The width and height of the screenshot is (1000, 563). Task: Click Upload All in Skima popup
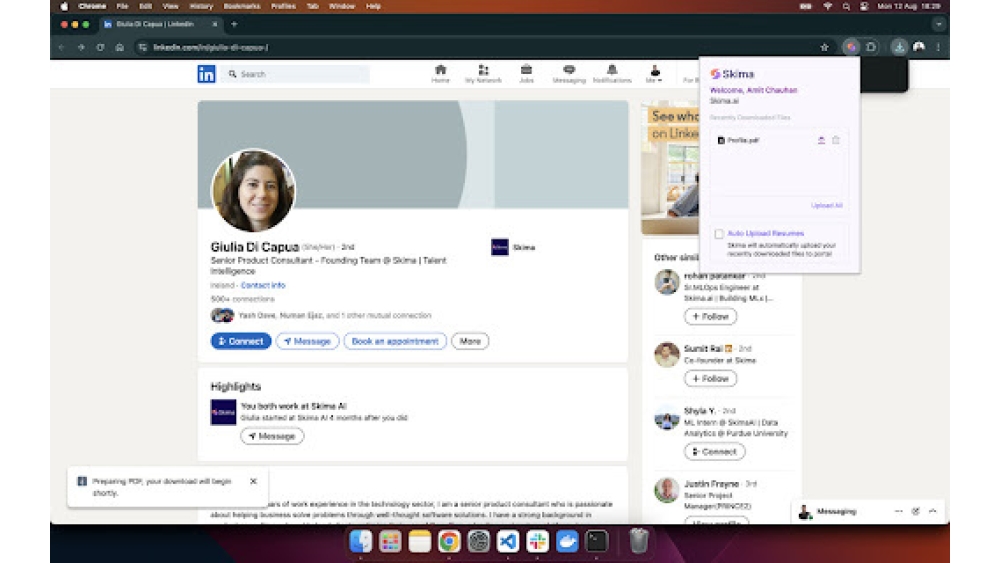point(827,205)
